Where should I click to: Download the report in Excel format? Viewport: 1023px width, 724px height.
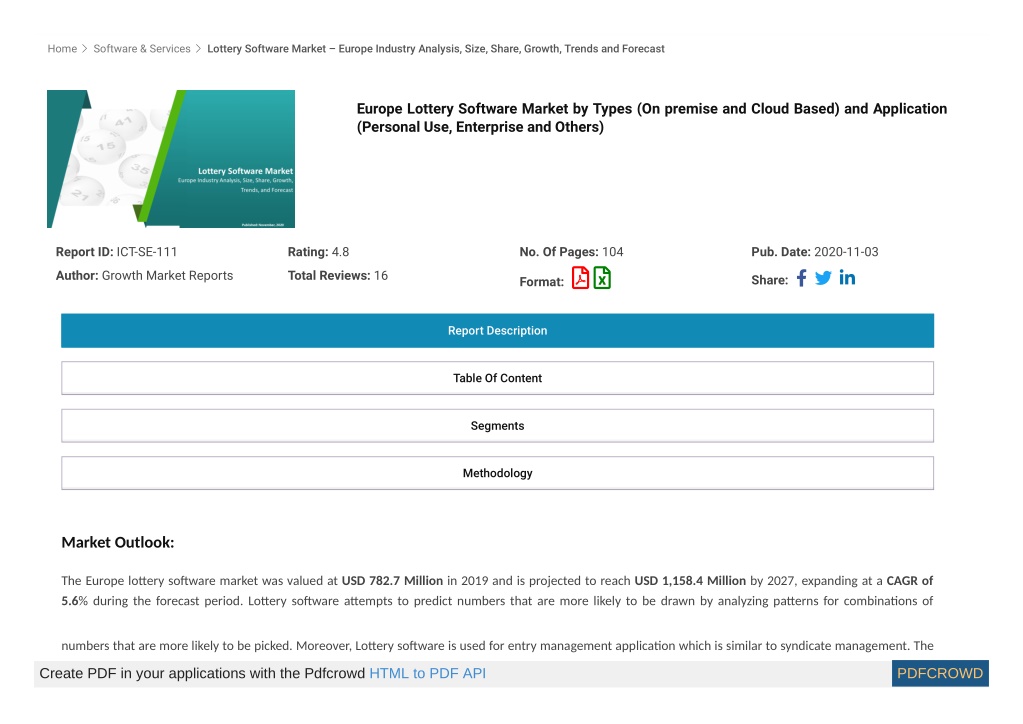coord(602,278)
